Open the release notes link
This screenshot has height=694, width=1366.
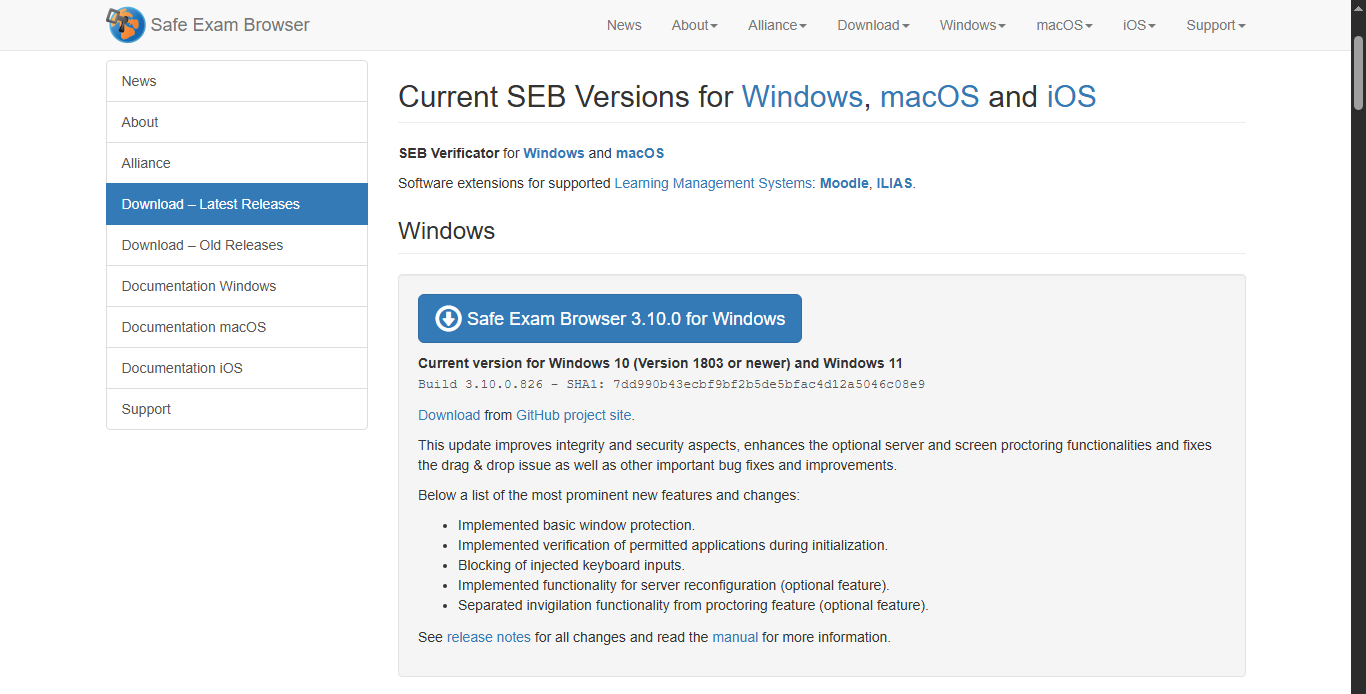pyautogui.click(x=489, y=637)
